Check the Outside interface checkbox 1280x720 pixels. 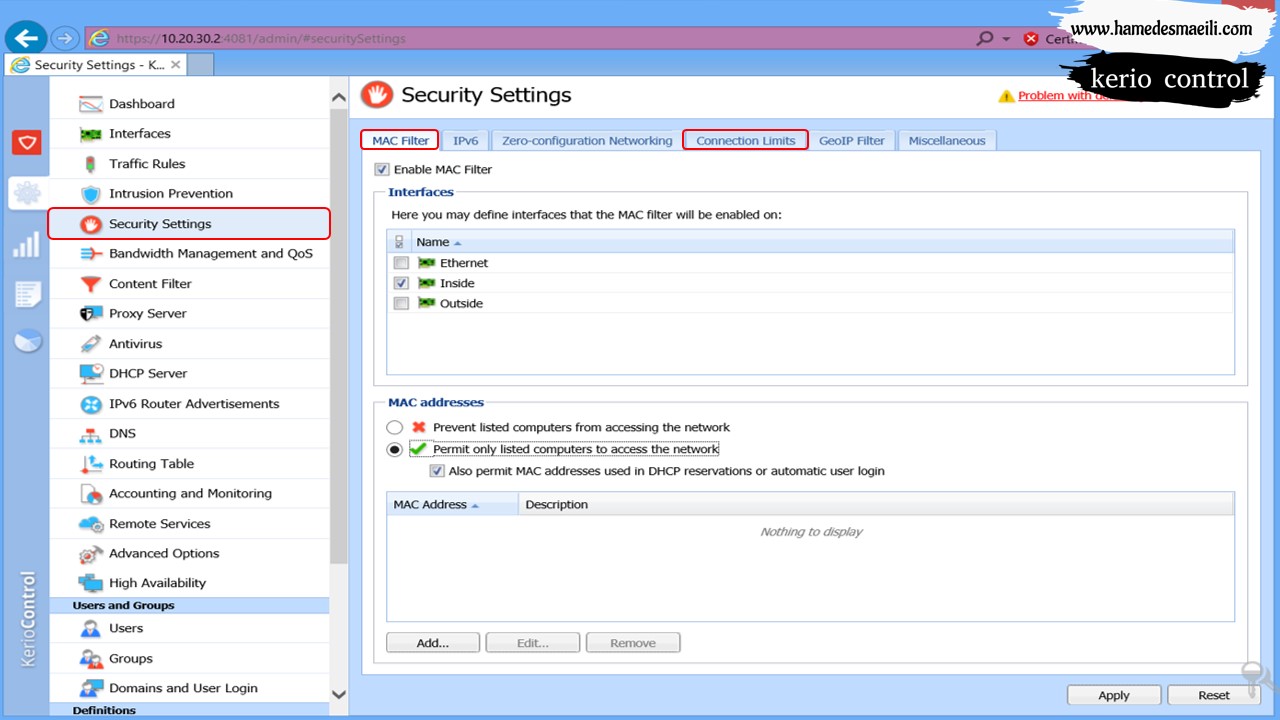pyautogui.click(x=401, y=303)
